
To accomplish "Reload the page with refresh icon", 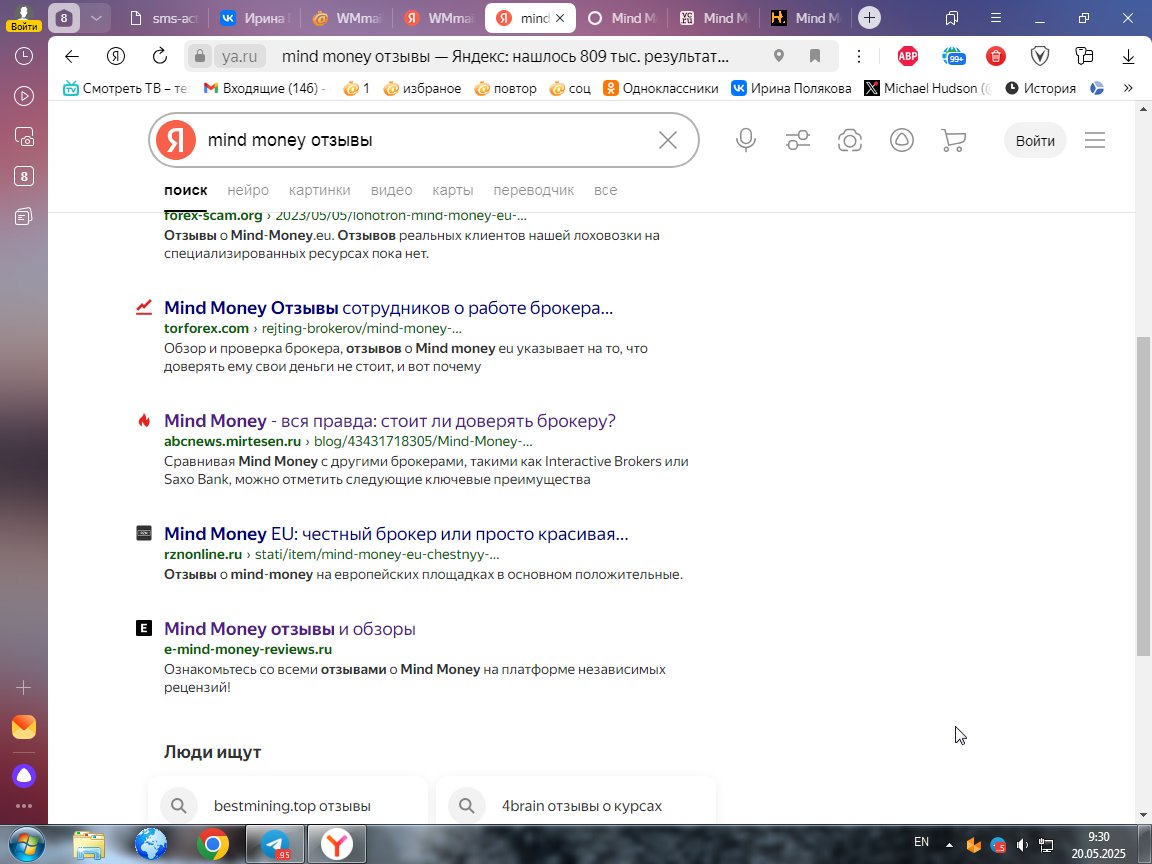I will click(159, 56).
